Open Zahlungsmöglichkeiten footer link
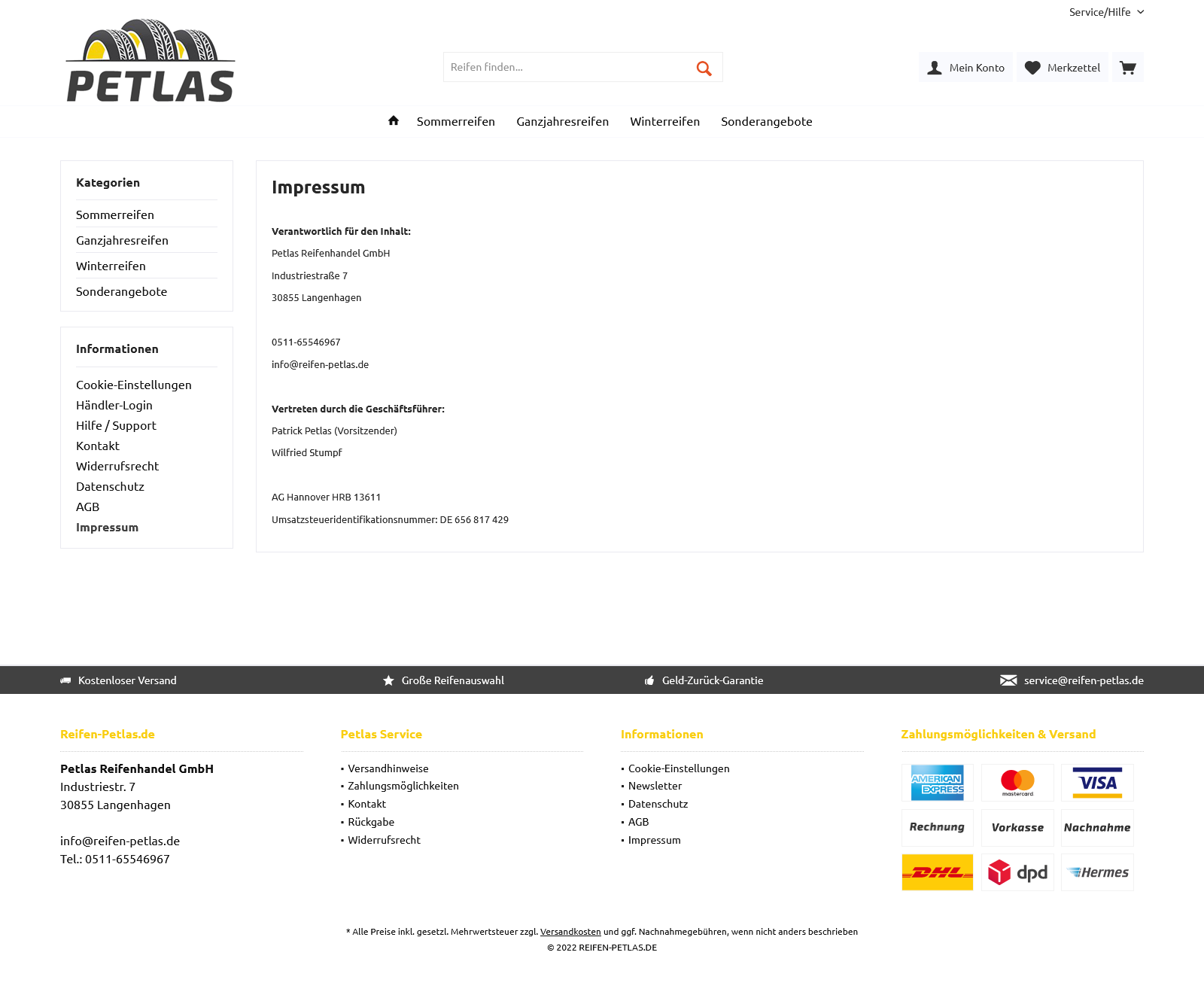The height and width of the screenshot is (998, 1204). [403, 786]
